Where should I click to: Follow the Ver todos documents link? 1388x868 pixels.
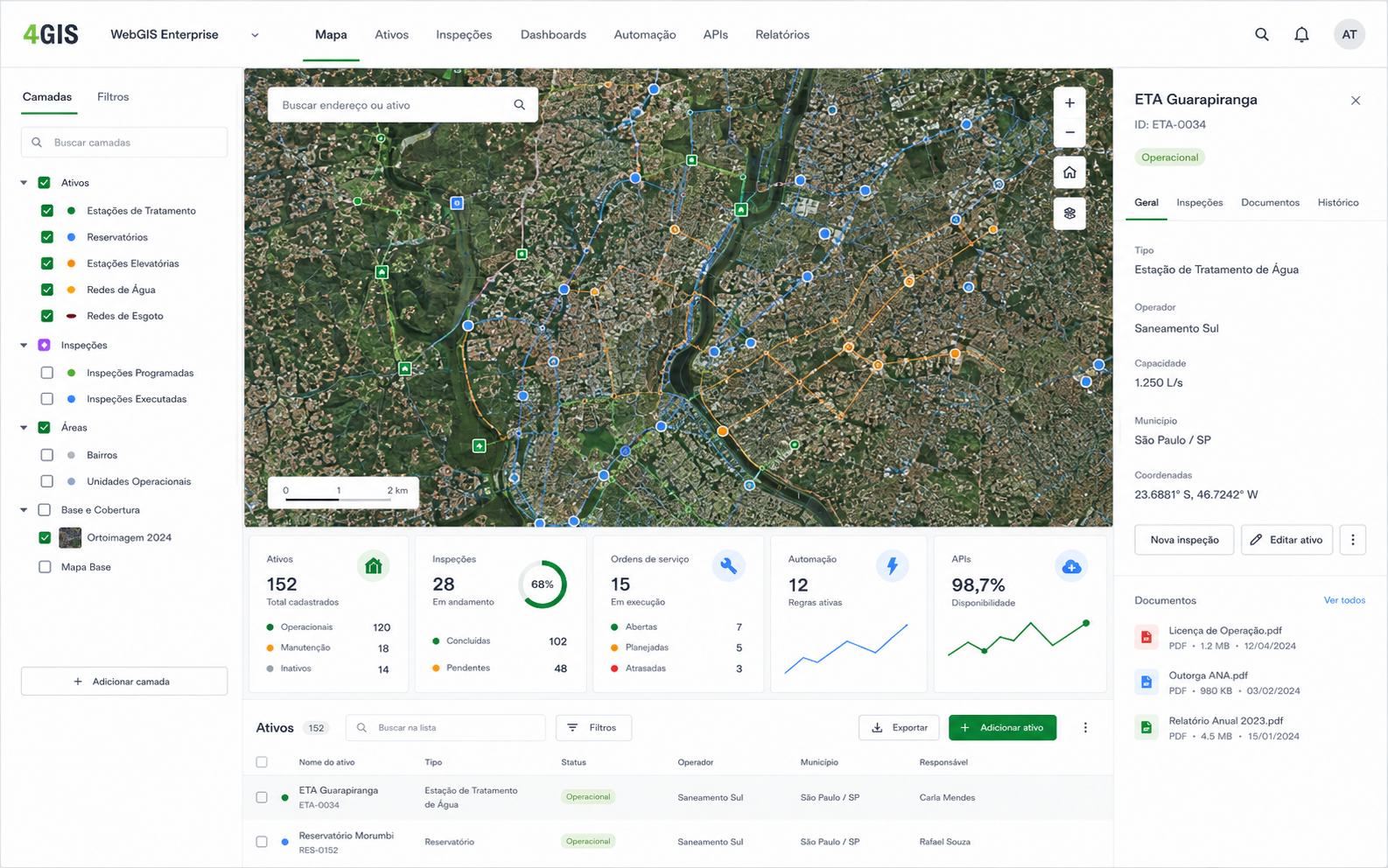pos(1344,600)
